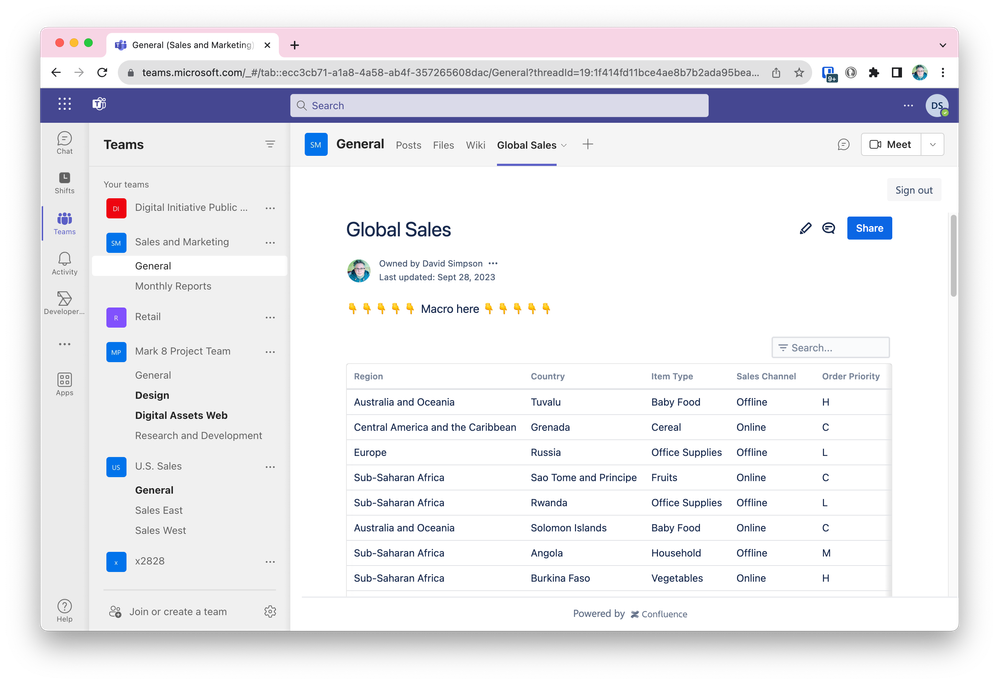The width and height of the screenshot is (999, 684).
Task: Open browser extensions puzzle icon
Action: (873, 73)
